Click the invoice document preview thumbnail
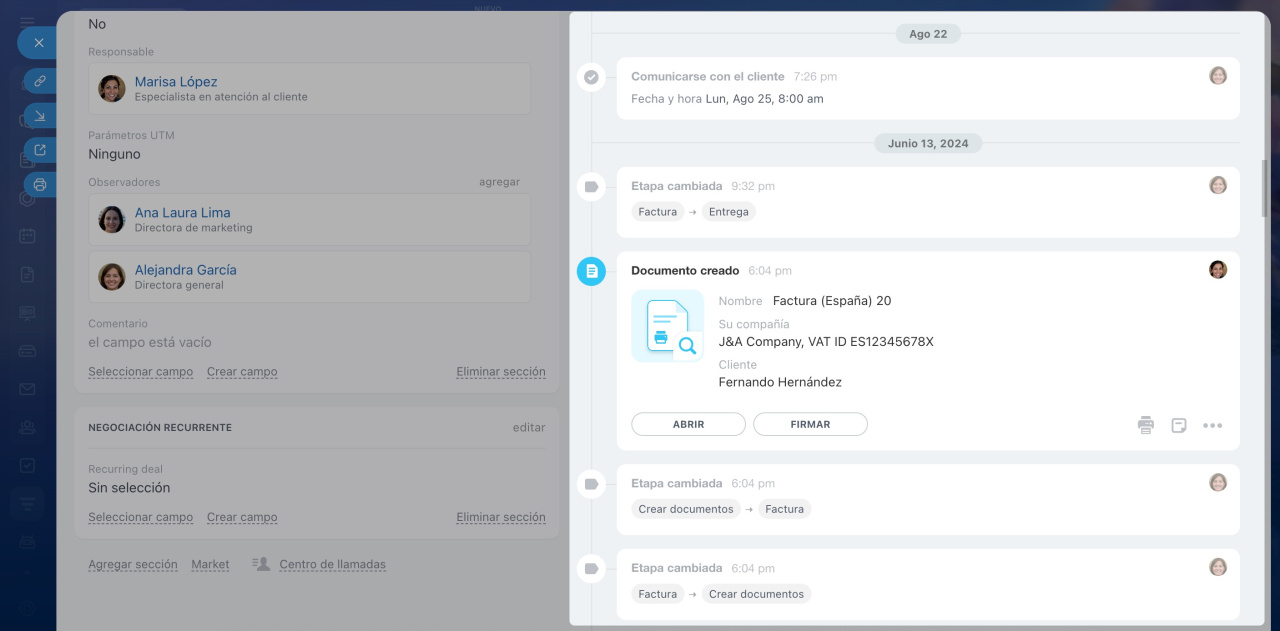This screenshot has height=631, width=1280. tap(667, 326)
